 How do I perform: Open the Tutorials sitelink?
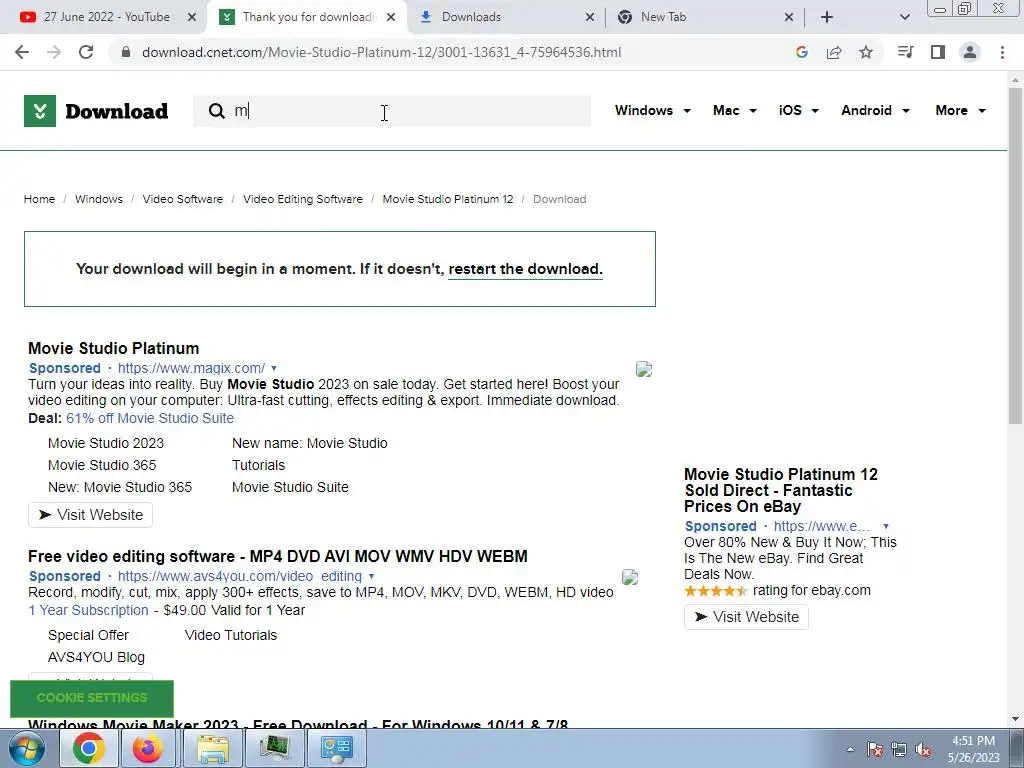[x=259, y=466]
